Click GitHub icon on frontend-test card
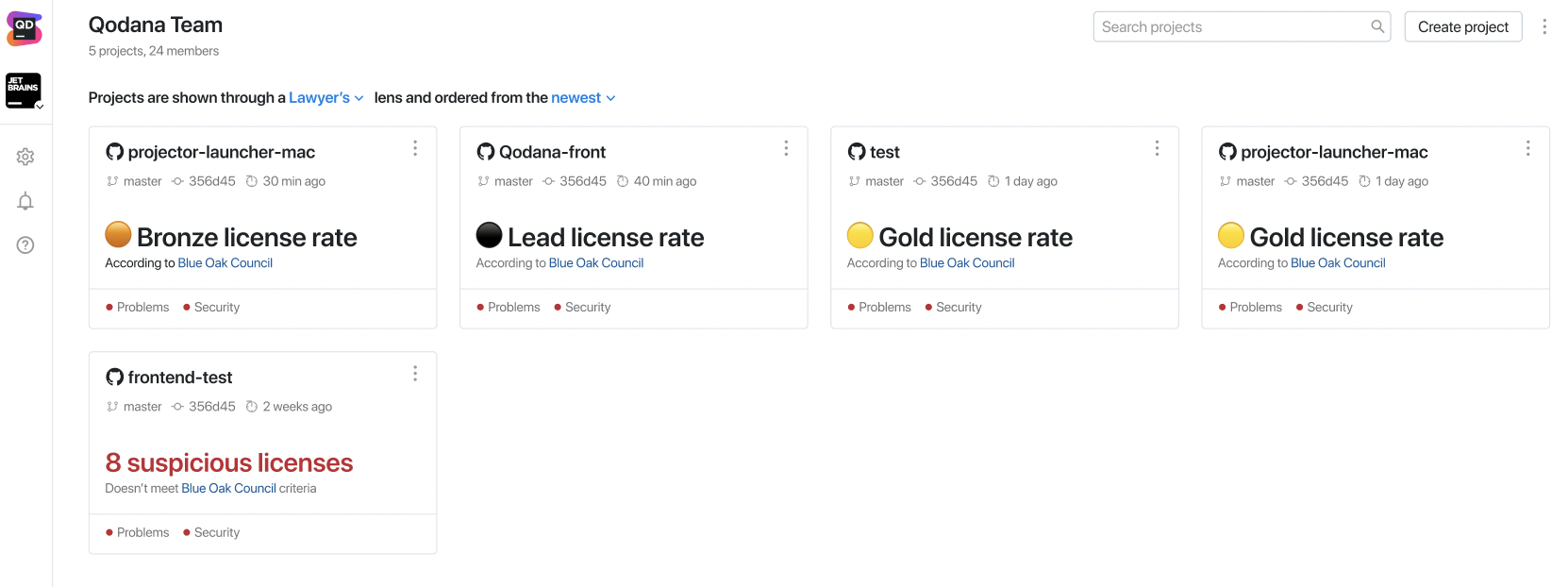The width and height of the screenshot is (1568, 587). pos(115,377)
